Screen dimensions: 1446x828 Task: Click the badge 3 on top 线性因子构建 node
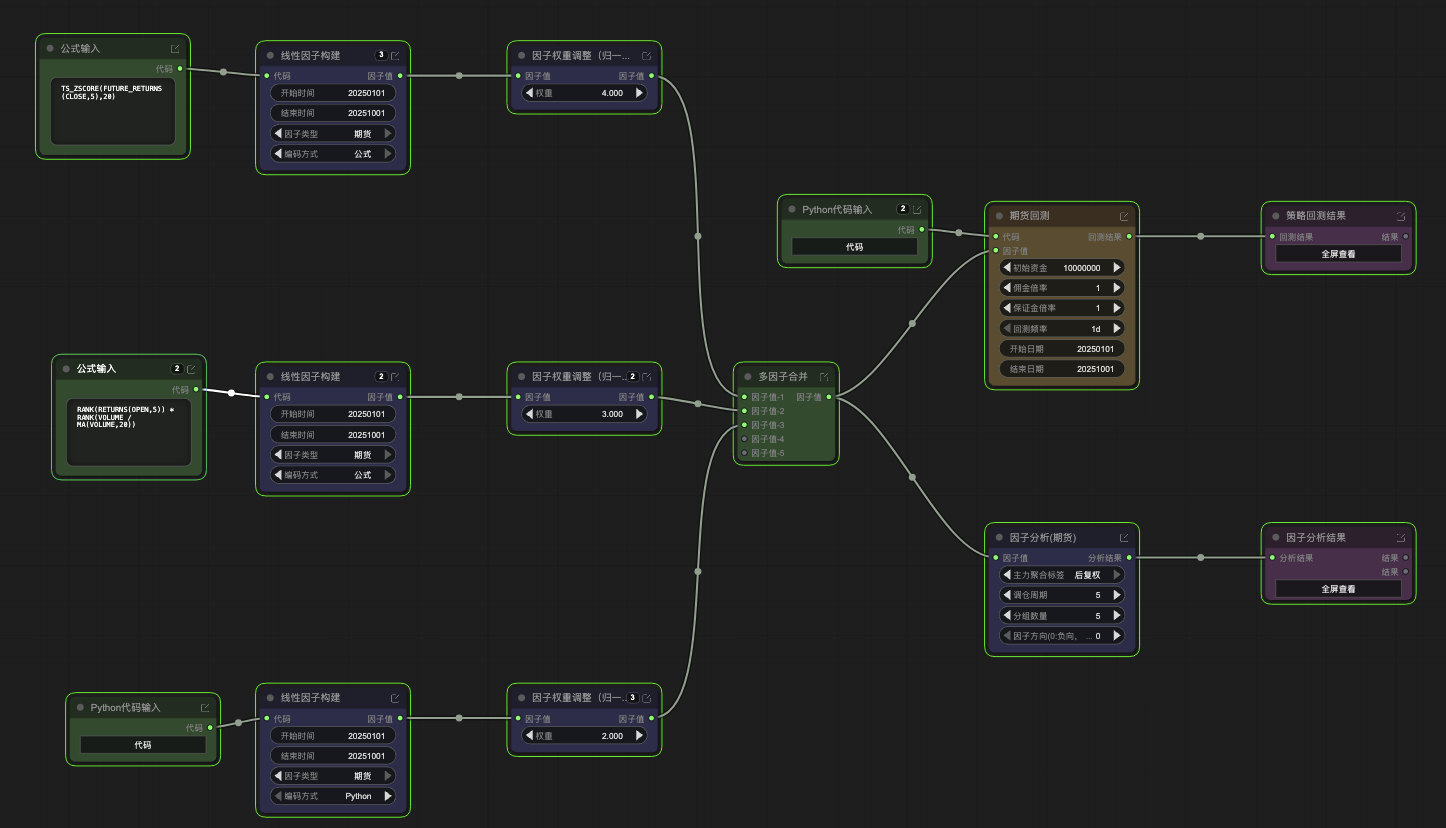click(381, 55)
